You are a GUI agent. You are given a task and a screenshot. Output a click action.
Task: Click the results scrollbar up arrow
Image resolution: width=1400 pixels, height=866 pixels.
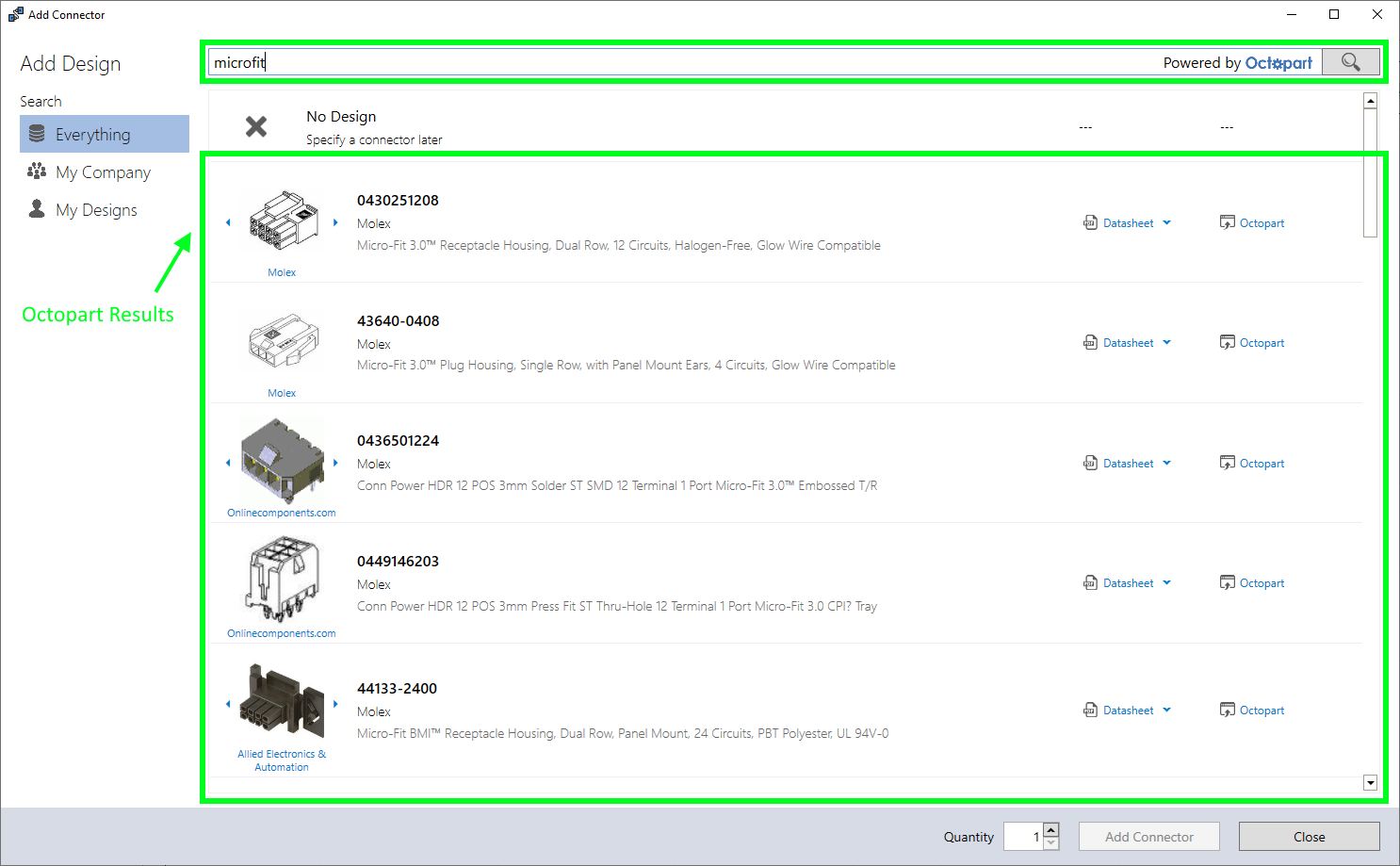click(1371, 100)
